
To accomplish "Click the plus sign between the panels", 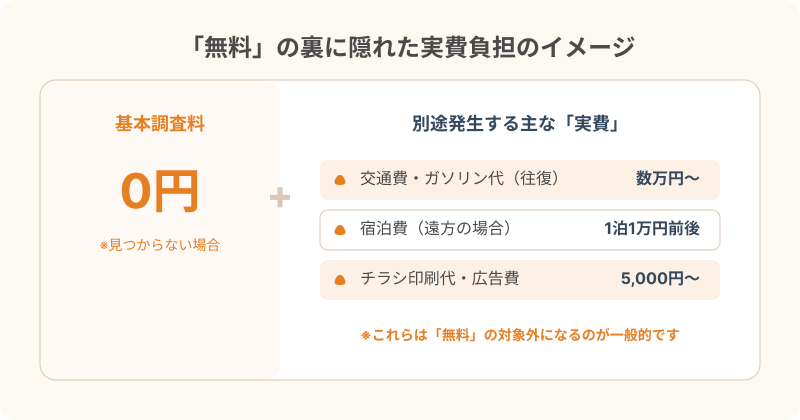I will pyautogui.click(x=280, y=198).
